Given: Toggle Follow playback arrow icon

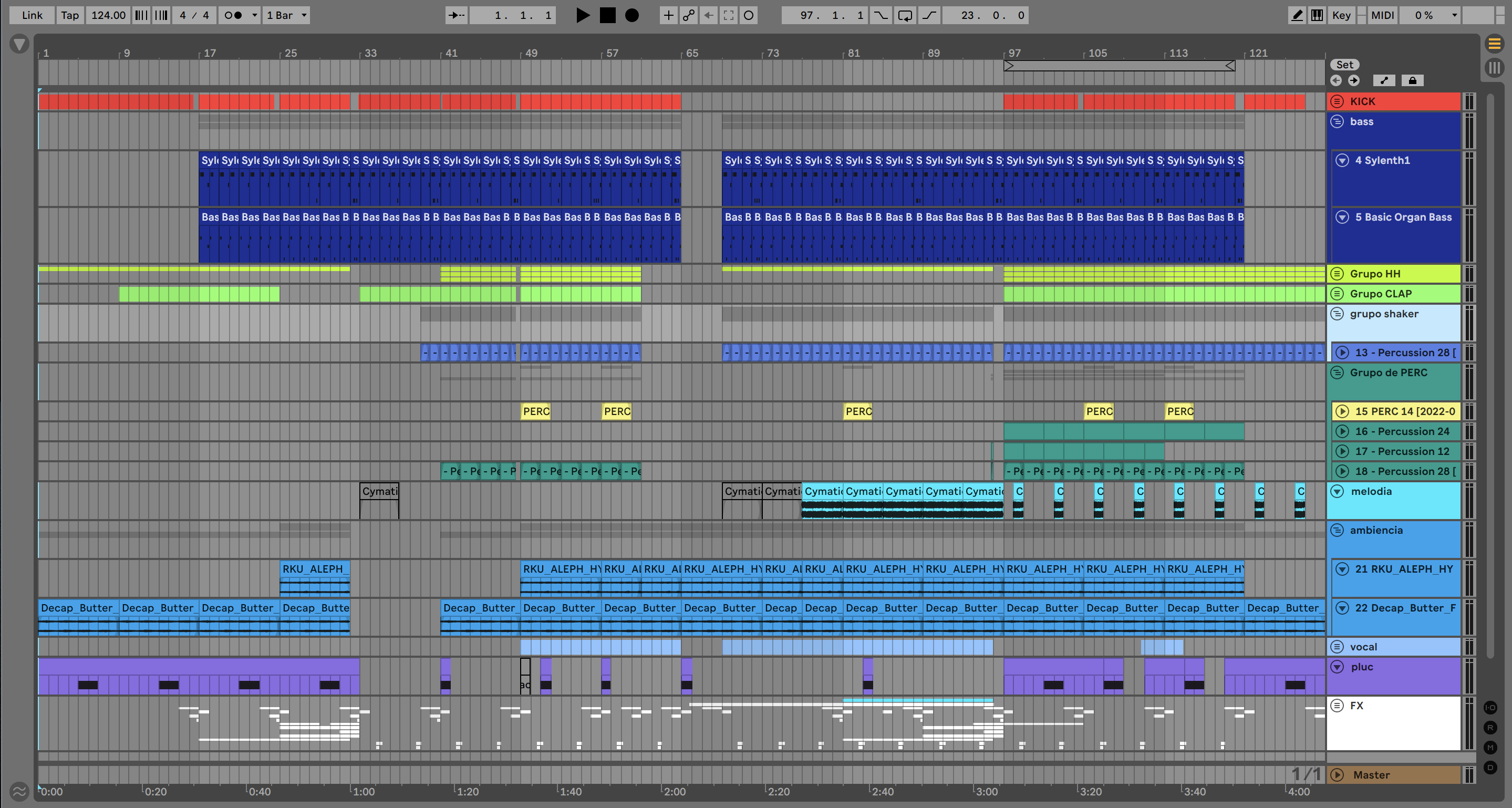Looking at the screenshot, I should click(456, 15).
